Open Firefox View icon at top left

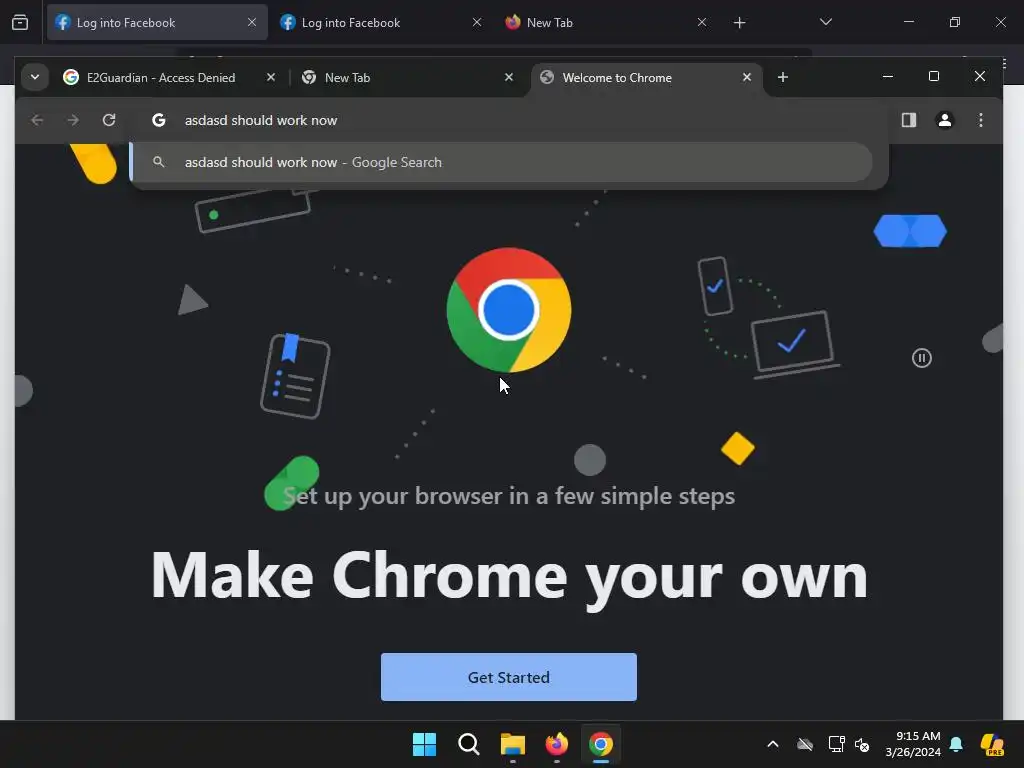point(20,23)
